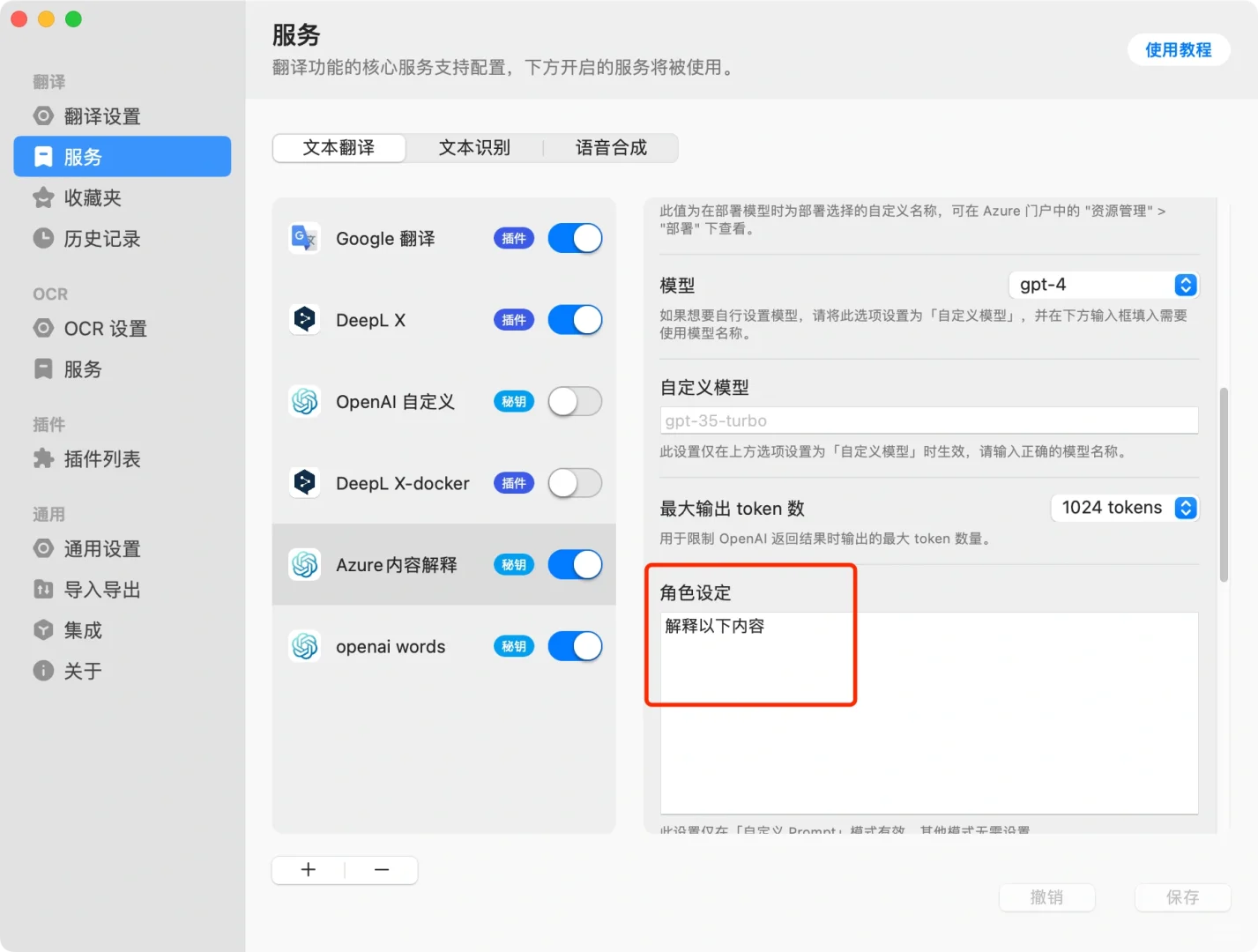
Task: Open the 翻译设置 settings in the sidebar
Action: [x=102, y=115]
